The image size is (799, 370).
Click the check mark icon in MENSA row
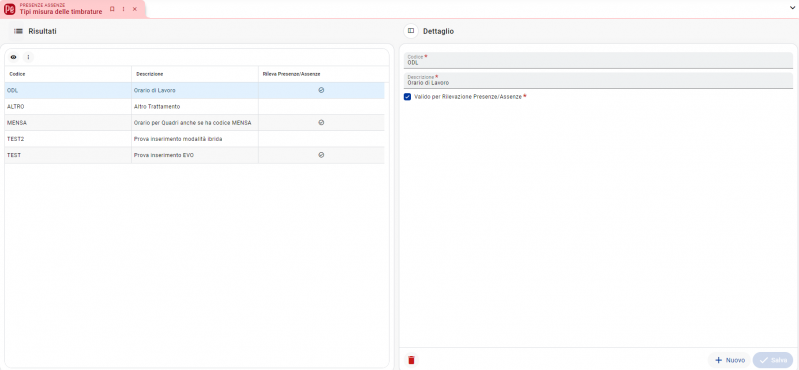(321, 122)
